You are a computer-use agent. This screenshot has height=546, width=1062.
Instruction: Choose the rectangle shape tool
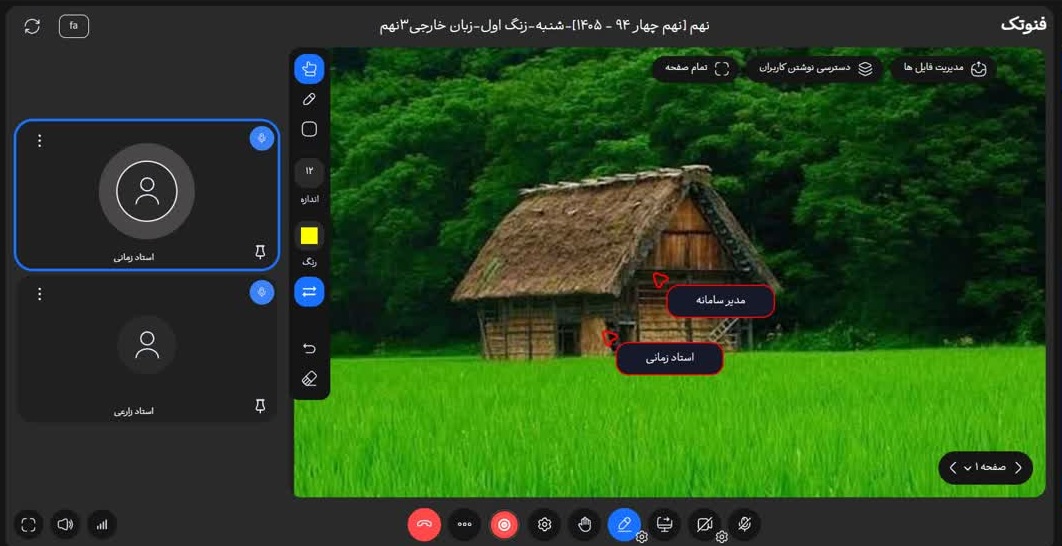(309, 129)
